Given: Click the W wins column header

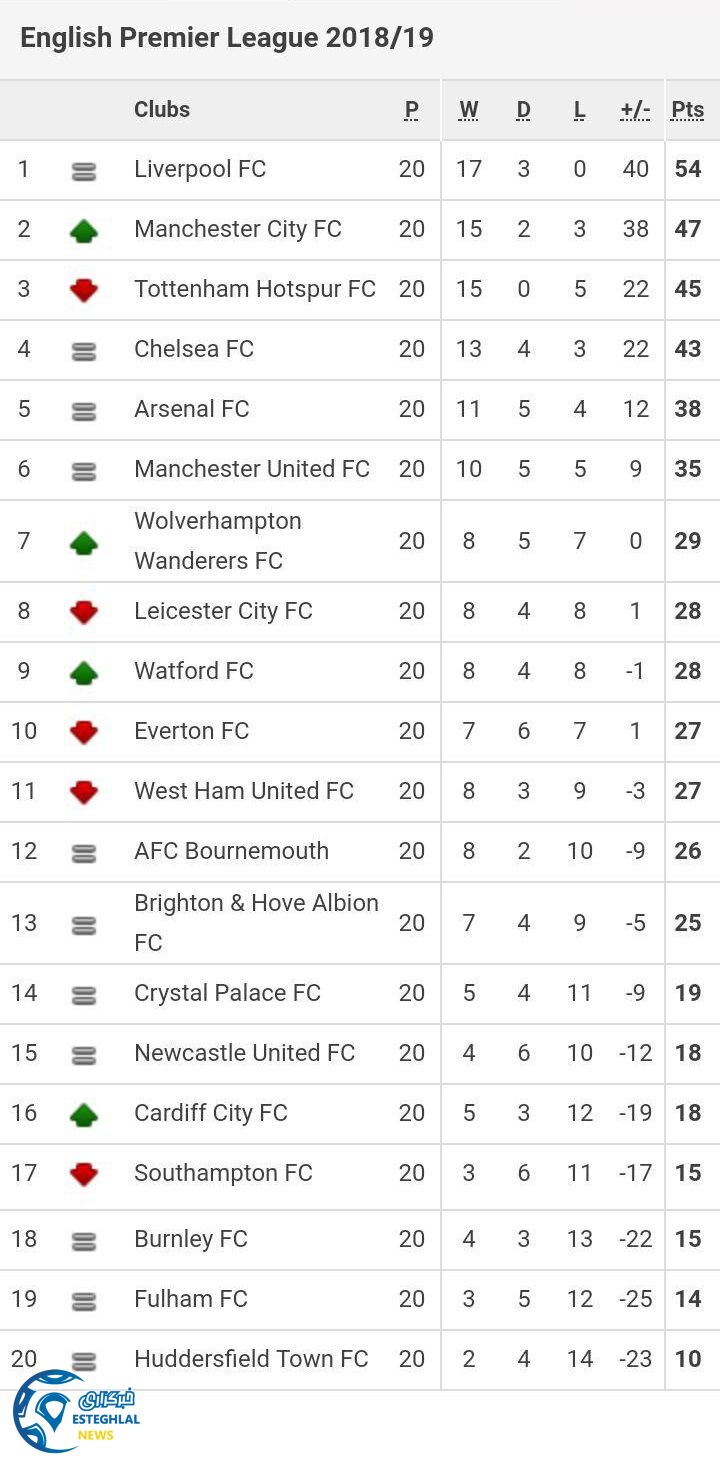Looking at the screenshot, I should pos(469,110).
